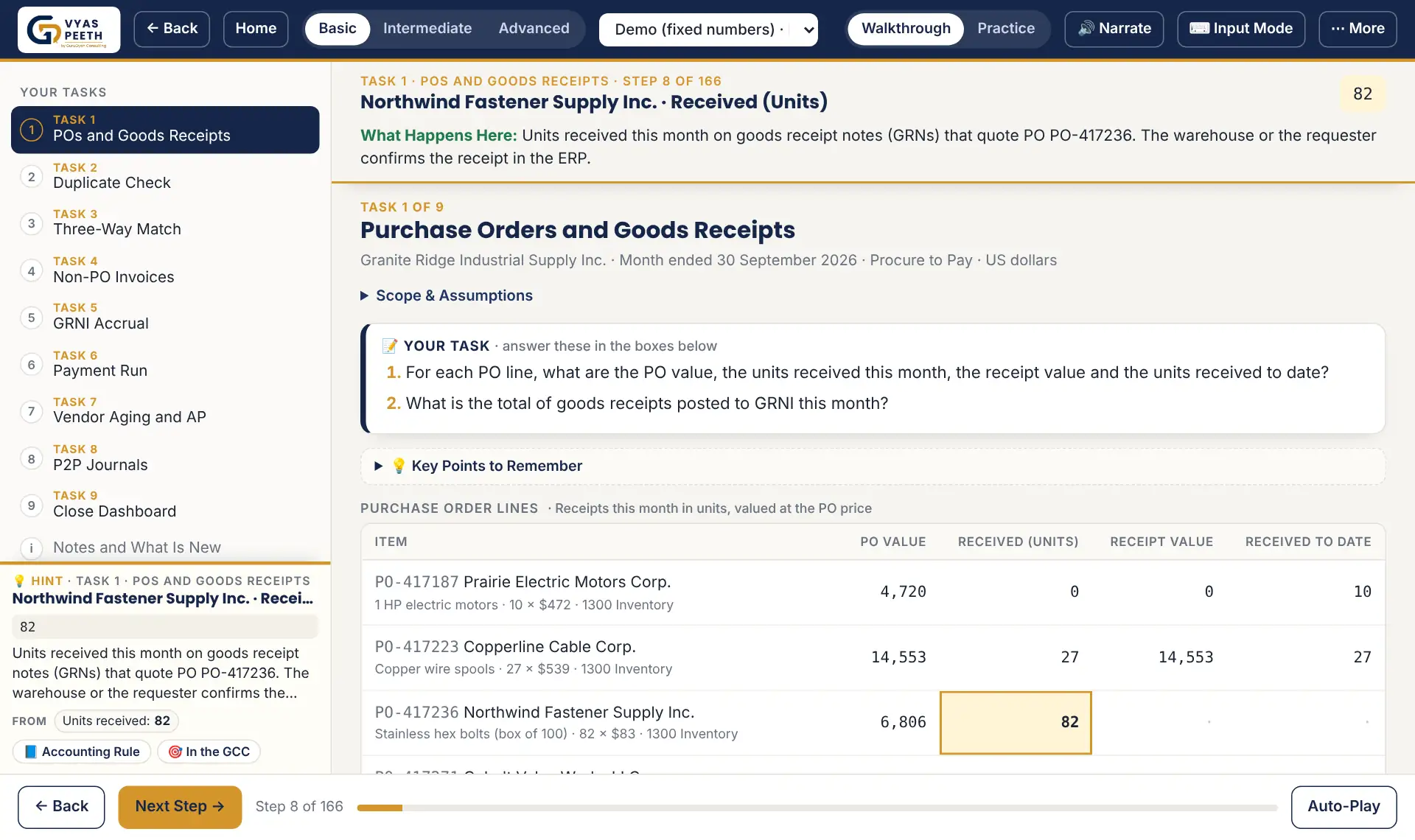Click the highlighted Received (Units) cell 82
The width and height of the screenshot is (1415, 840).
coord(1016,722)
